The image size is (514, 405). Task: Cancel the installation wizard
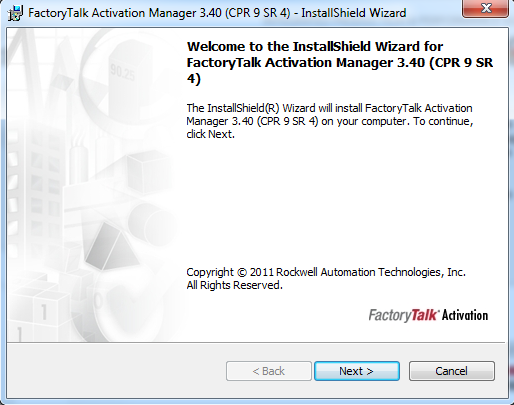point(452,371)
